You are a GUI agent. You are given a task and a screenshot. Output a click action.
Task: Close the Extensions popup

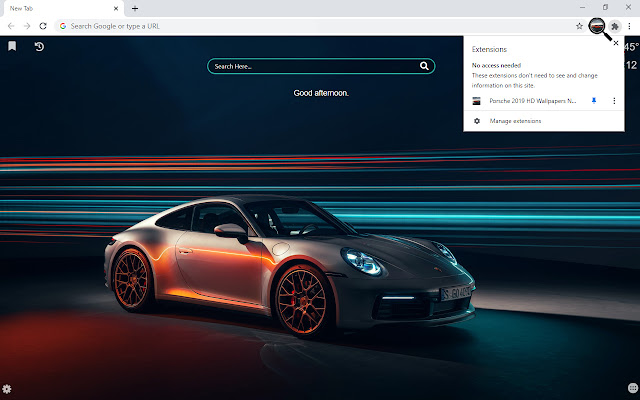click(616, 43)
